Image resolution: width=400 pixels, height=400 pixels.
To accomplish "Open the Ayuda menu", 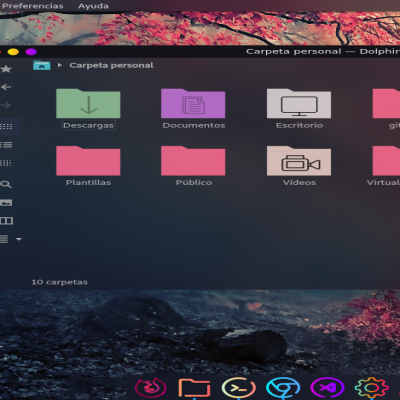I will pos(93,6).
